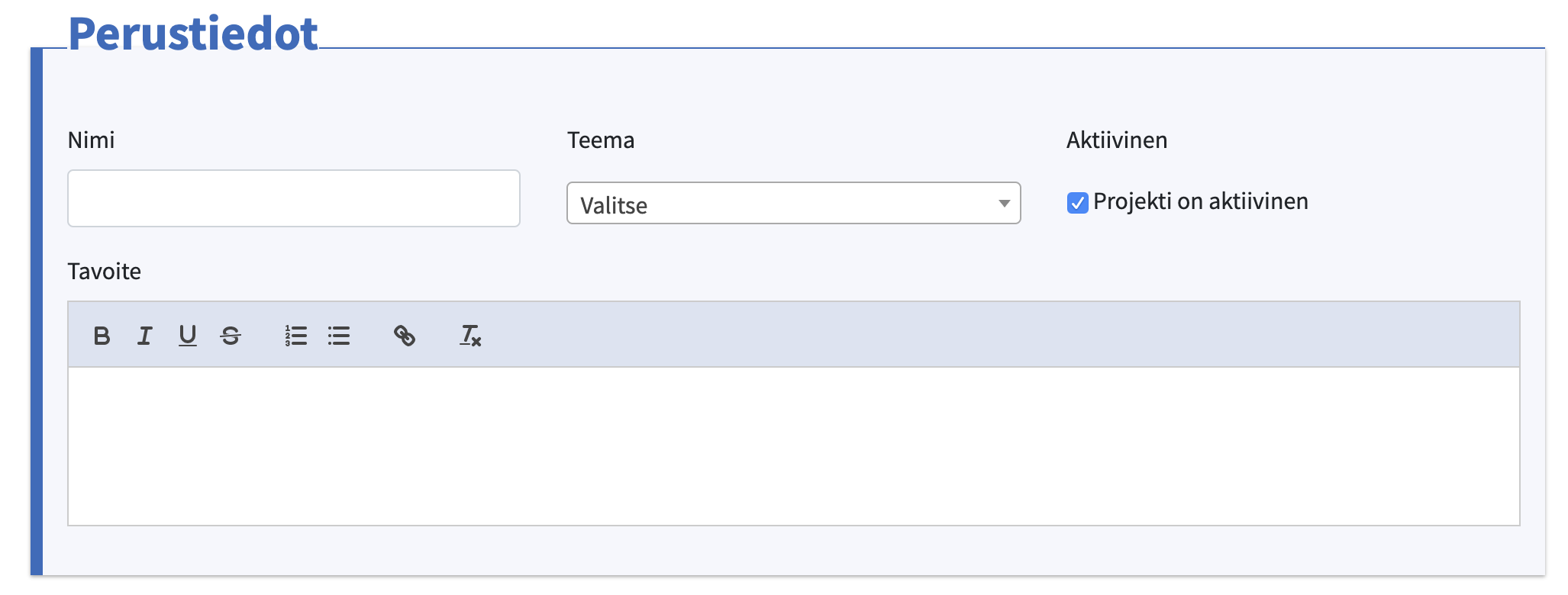Click the Aktiivinen field label
1568x595 pixels.
1117,140
